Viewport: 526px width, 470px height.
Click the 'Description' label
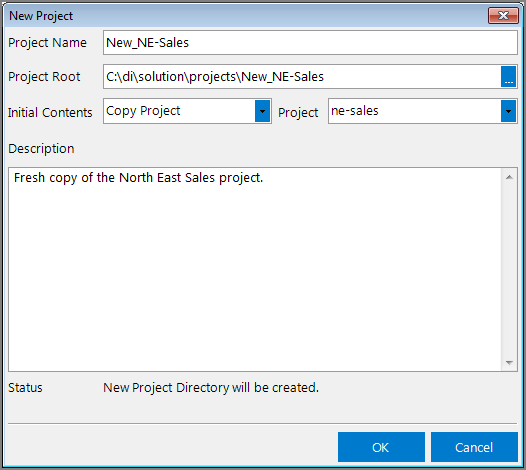41,149
